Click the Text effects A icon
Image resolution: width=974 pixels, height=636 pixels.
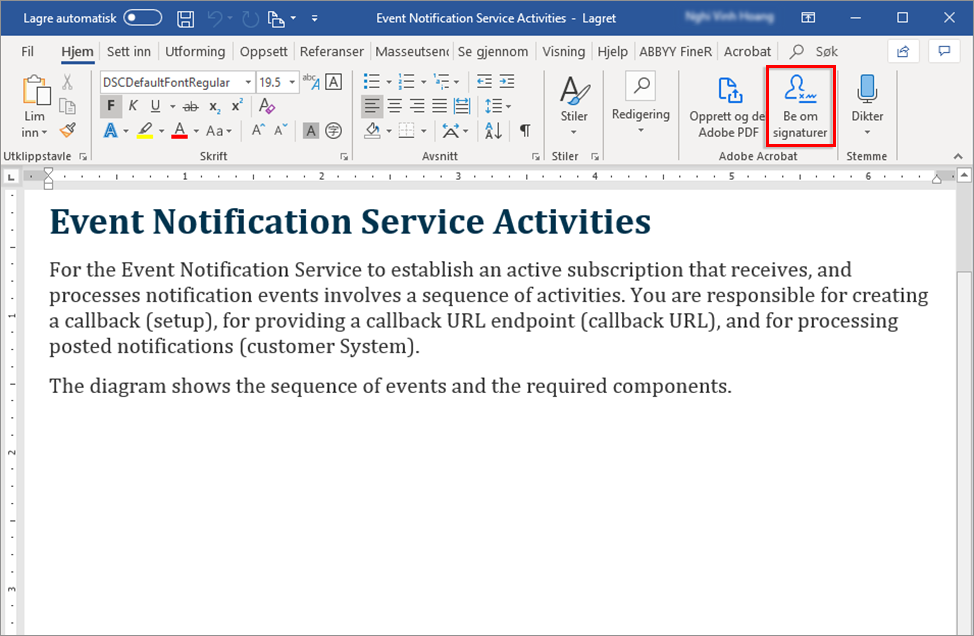coord(111,130)
